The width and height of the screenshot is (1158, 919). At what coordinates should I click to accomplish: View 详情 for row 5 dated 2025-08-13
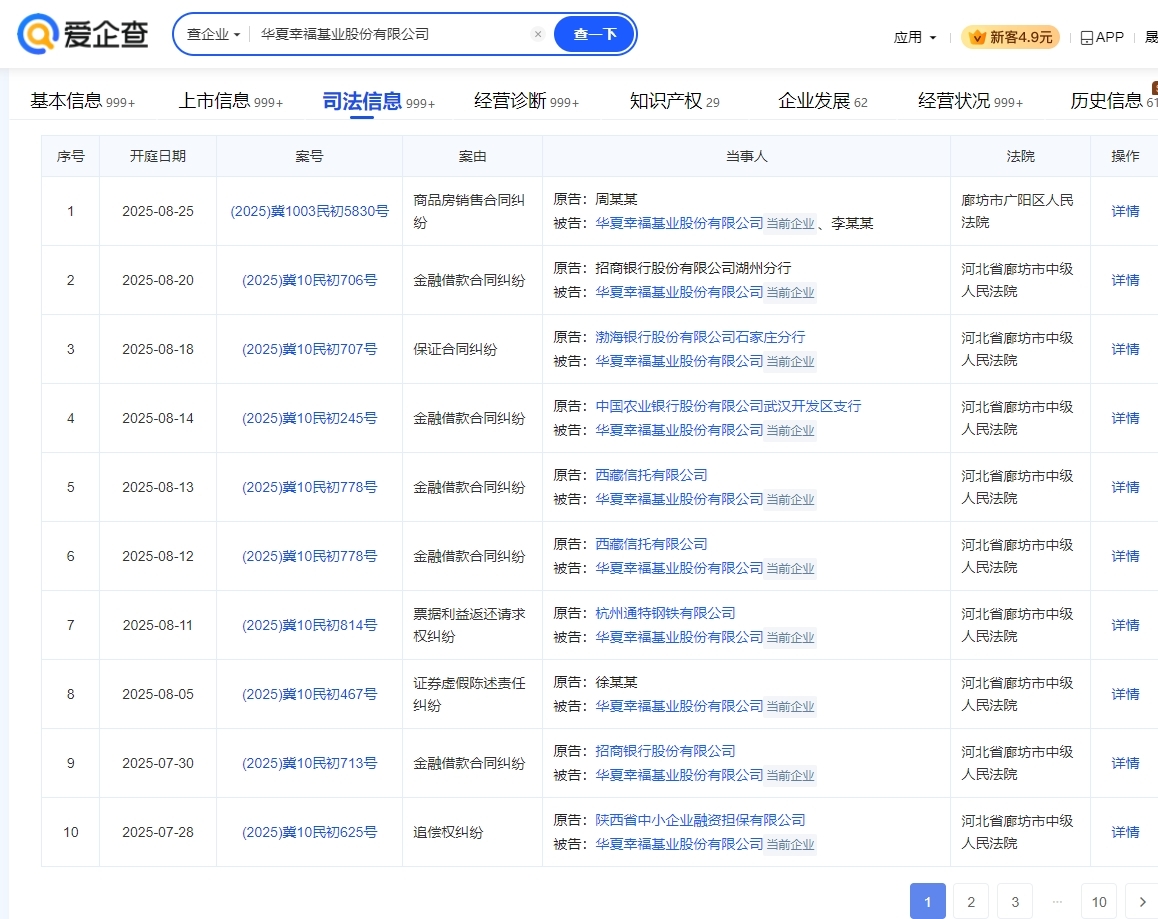coord(1125,487)
